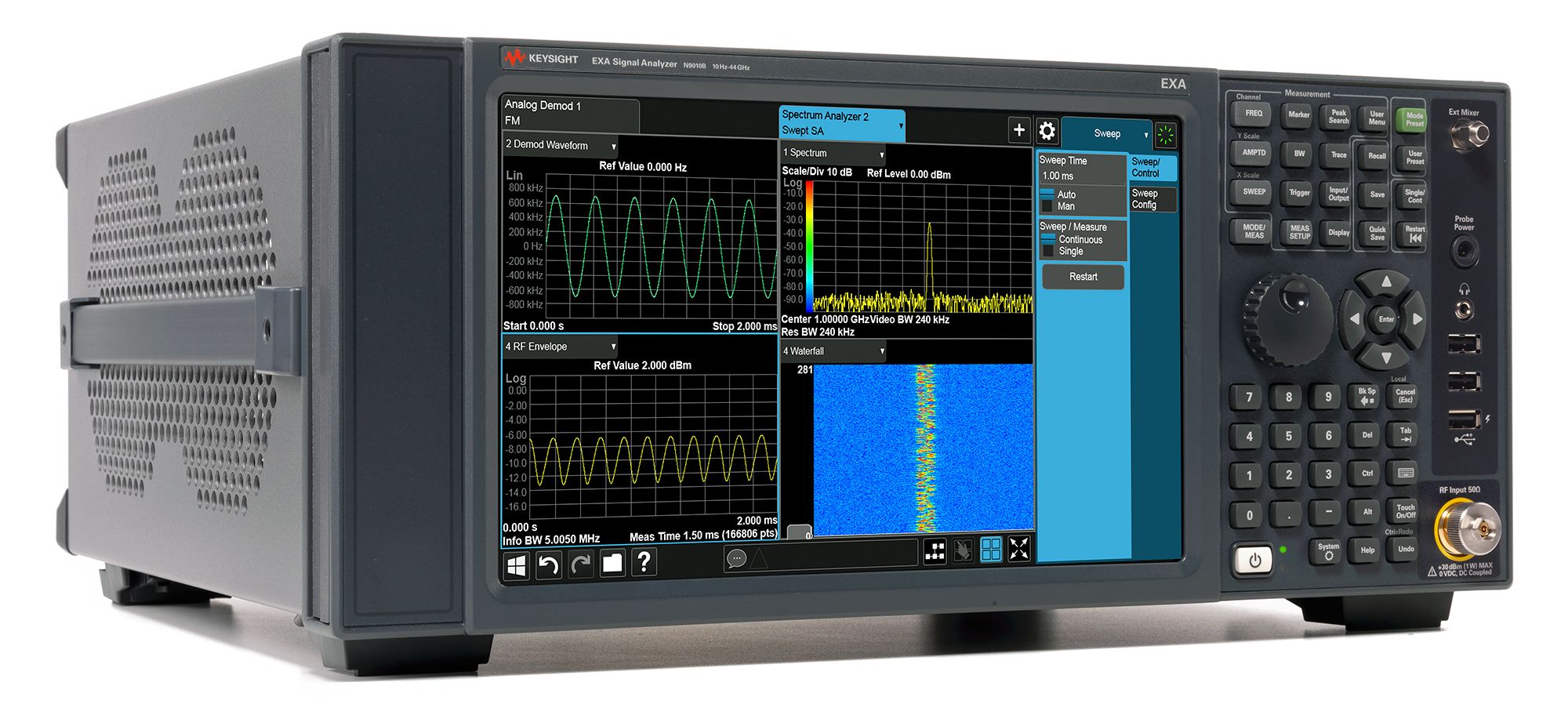Push the MEAS SETUP hardkey
Viewport: 1568px width, 715px height.
coord(1299,232)
